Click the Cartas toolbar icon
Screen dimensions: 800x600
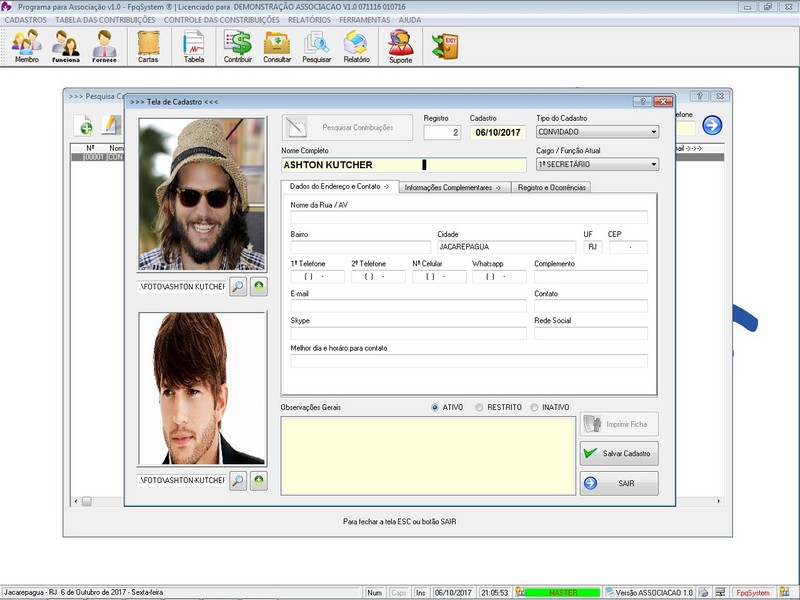click(148, 46)
